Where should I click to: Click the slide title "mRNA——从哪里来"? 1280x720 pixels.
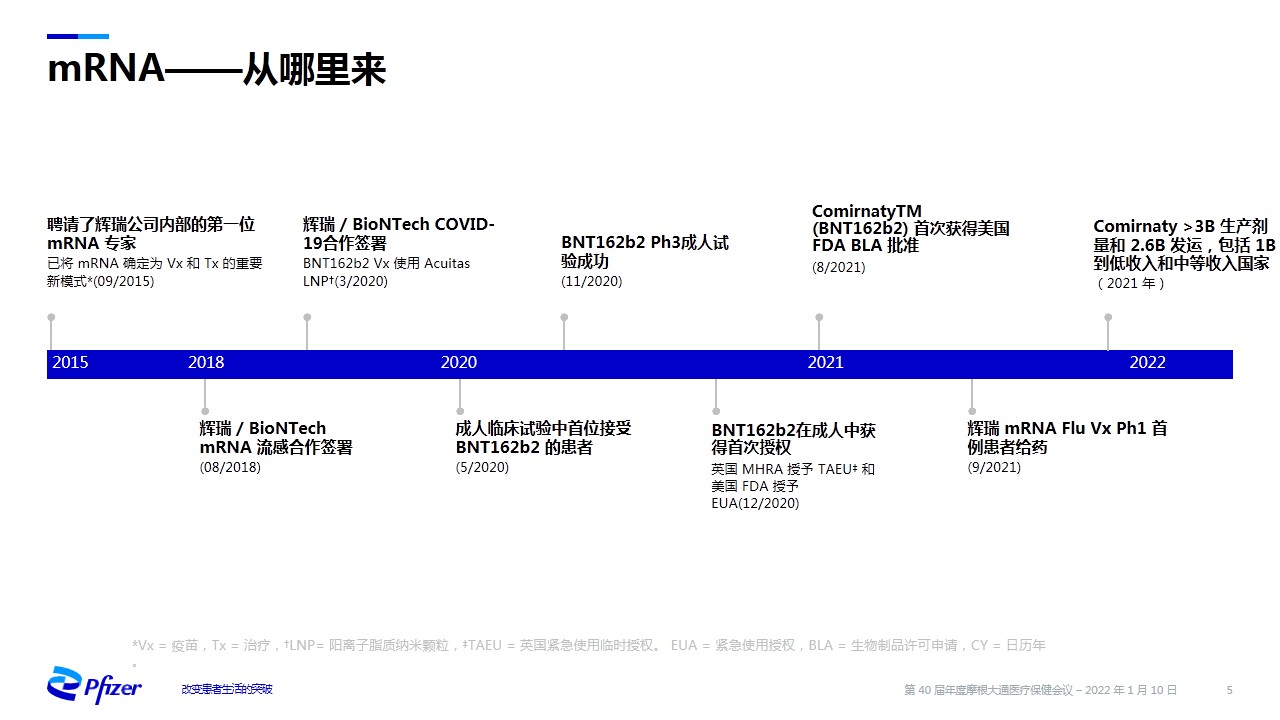217,71
